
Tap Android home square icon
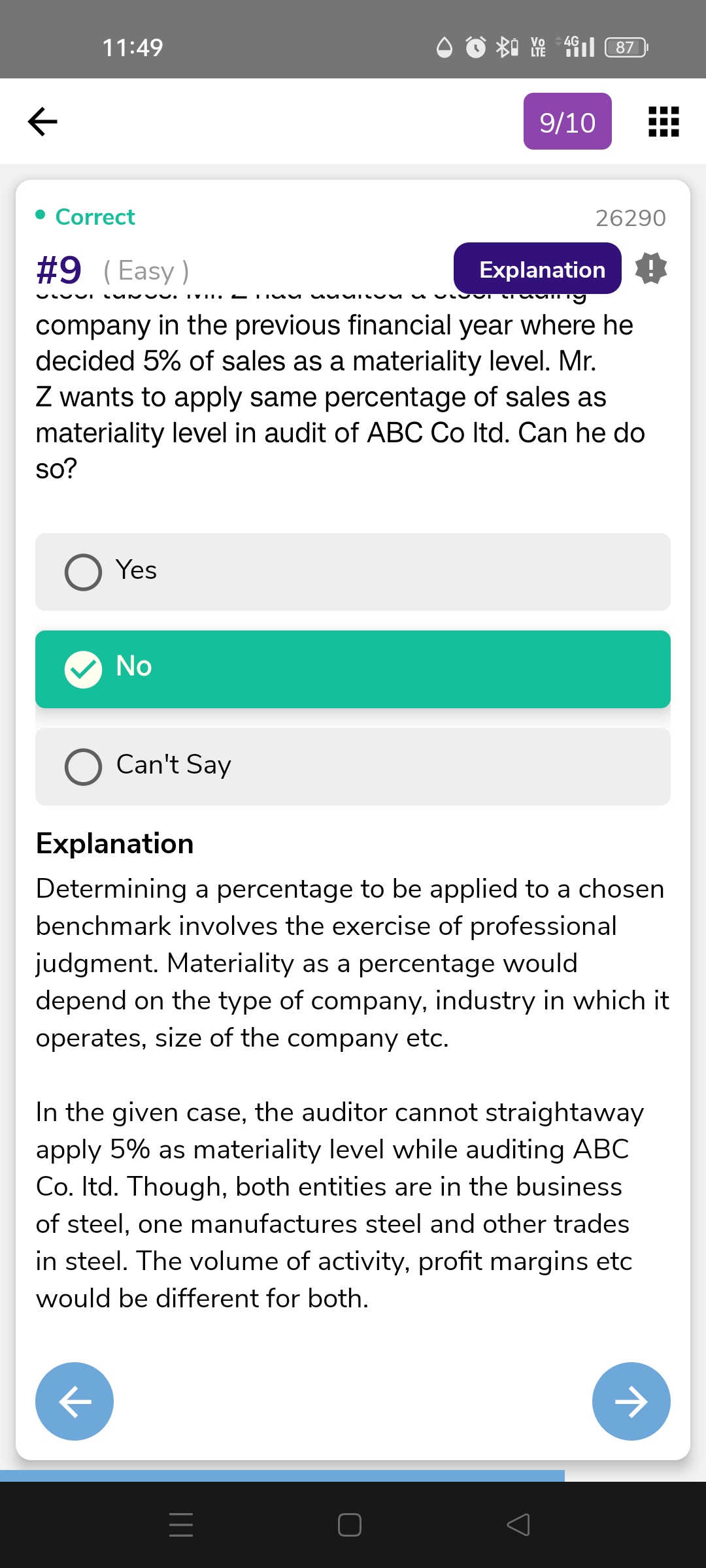tap(350, 1525)
